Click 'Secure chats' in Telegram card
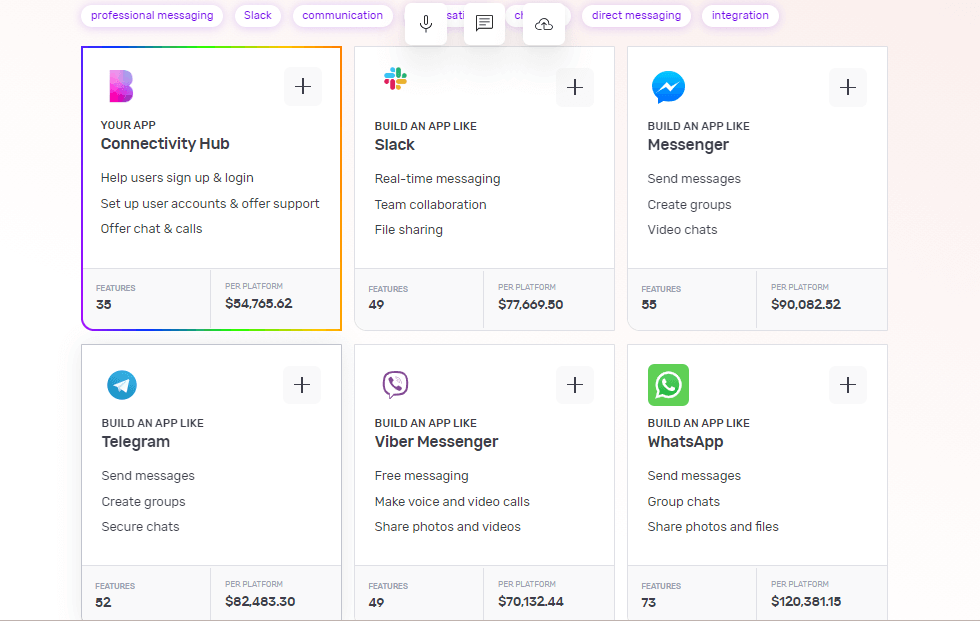Screen dimensions: 980x621 click(x=140, y=527)
